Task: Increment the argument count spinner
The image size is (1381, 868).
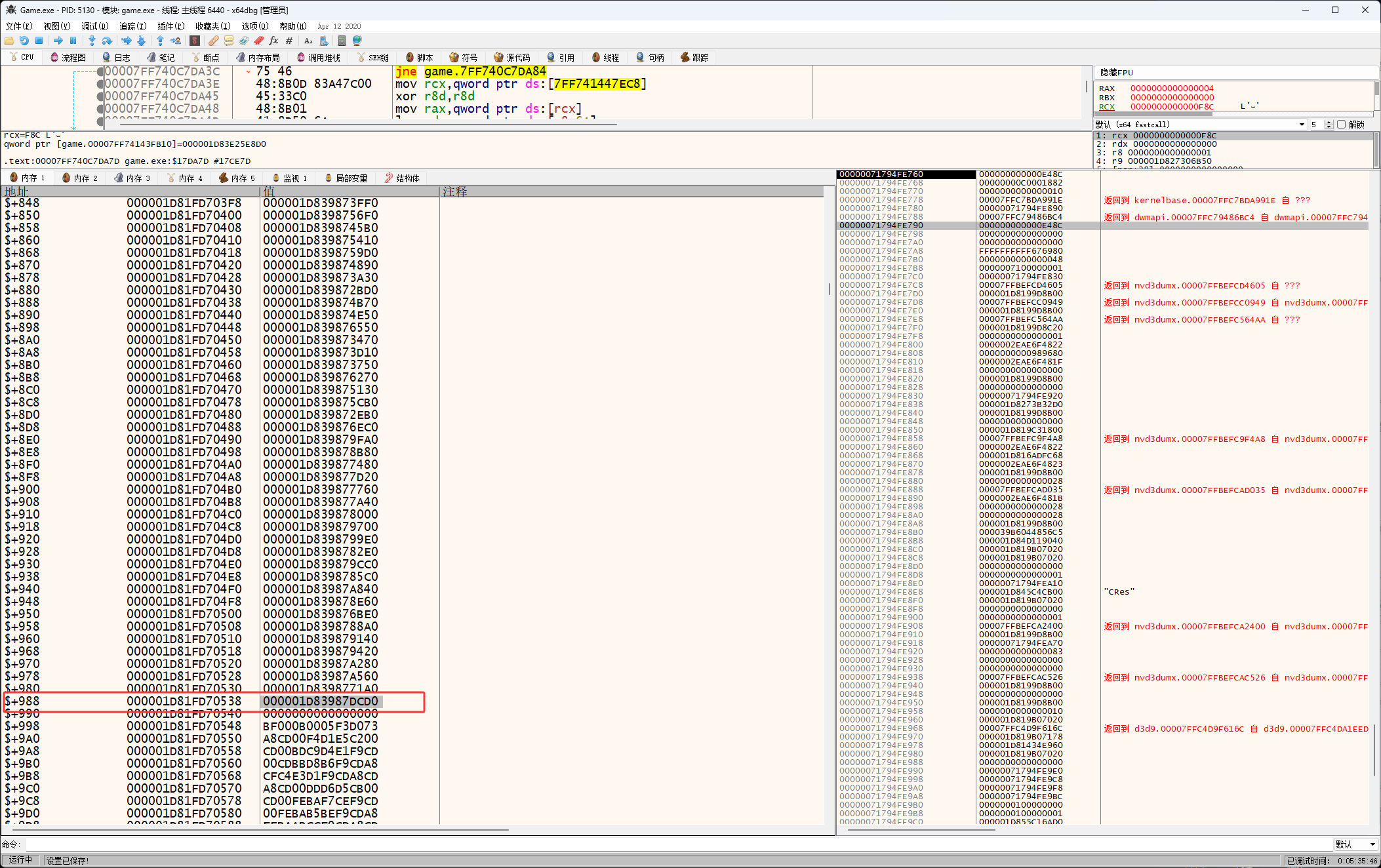Action: pyautogui.click(x=1329, y=122)
